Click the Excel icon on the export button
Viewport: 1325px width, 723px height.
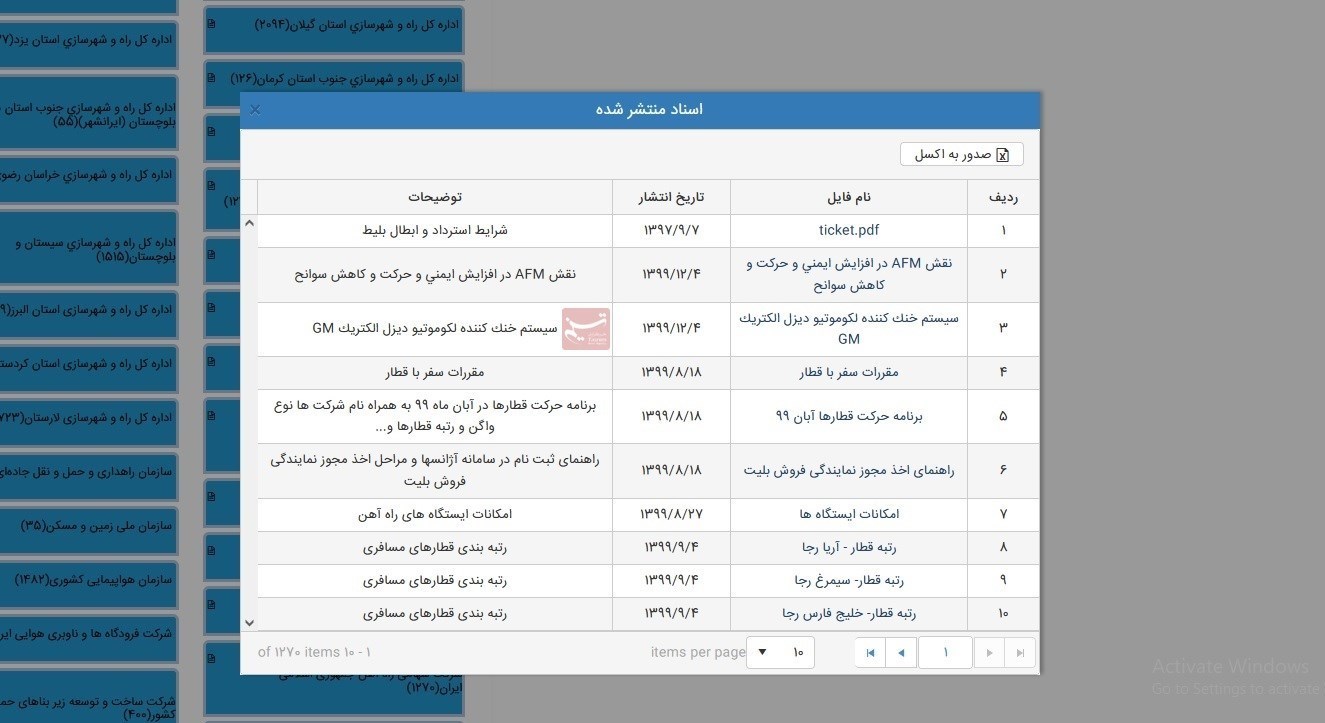1001,153
